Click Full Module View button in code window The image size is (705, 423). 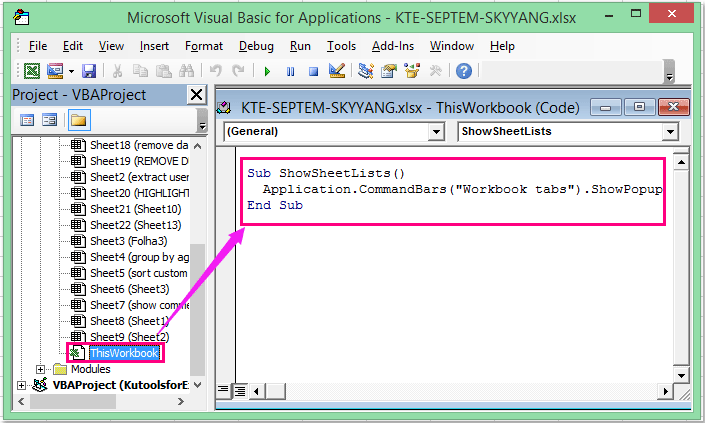point(240,391)
